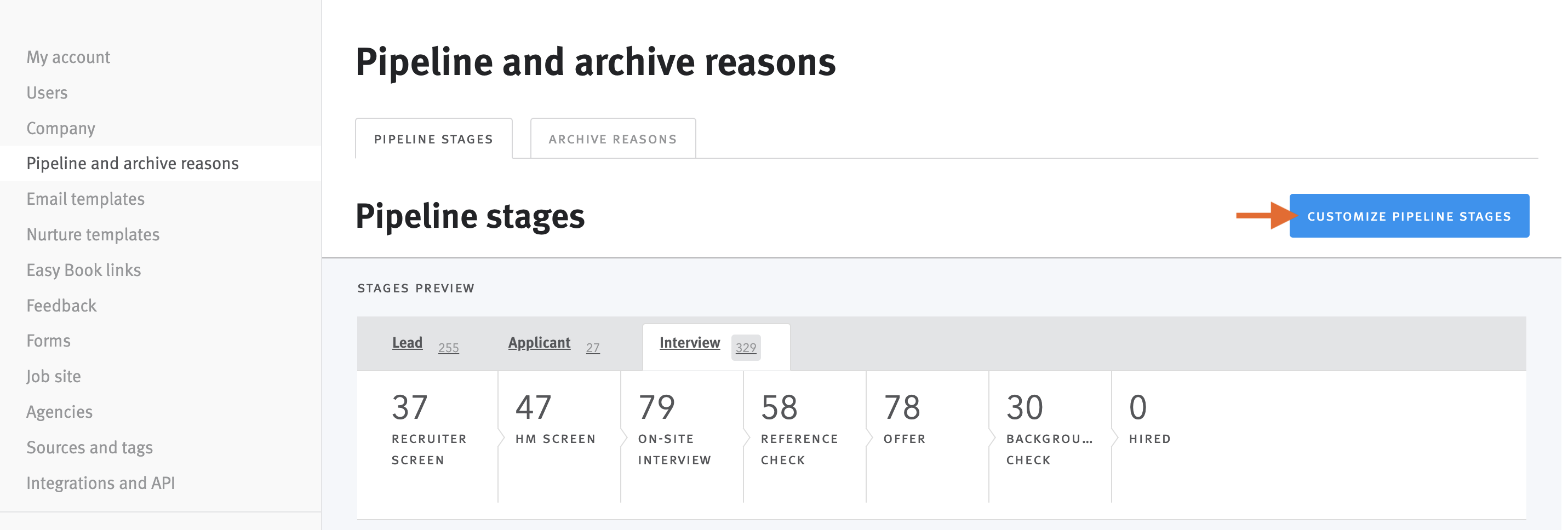Switch to the Applicant stage preview
Screen dimensions: 1568x530
pyautogui.click(x=539, y=343)
